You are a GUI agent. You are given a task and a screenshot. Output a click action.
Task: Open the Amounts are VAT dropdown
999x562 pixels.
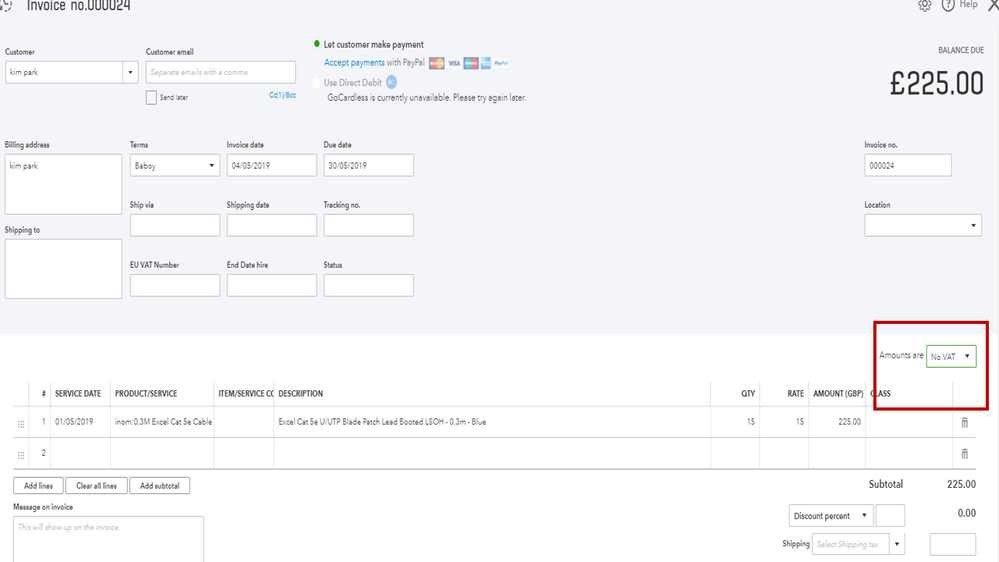pos(951,356)
